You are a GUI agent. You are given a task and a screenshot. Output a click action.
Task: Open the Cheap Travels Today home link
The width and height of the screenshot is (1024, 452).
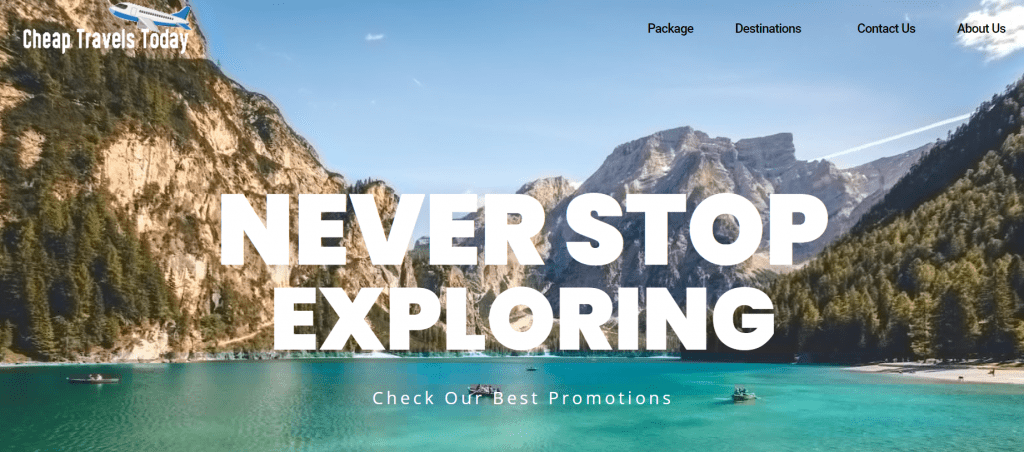point(106,40)
